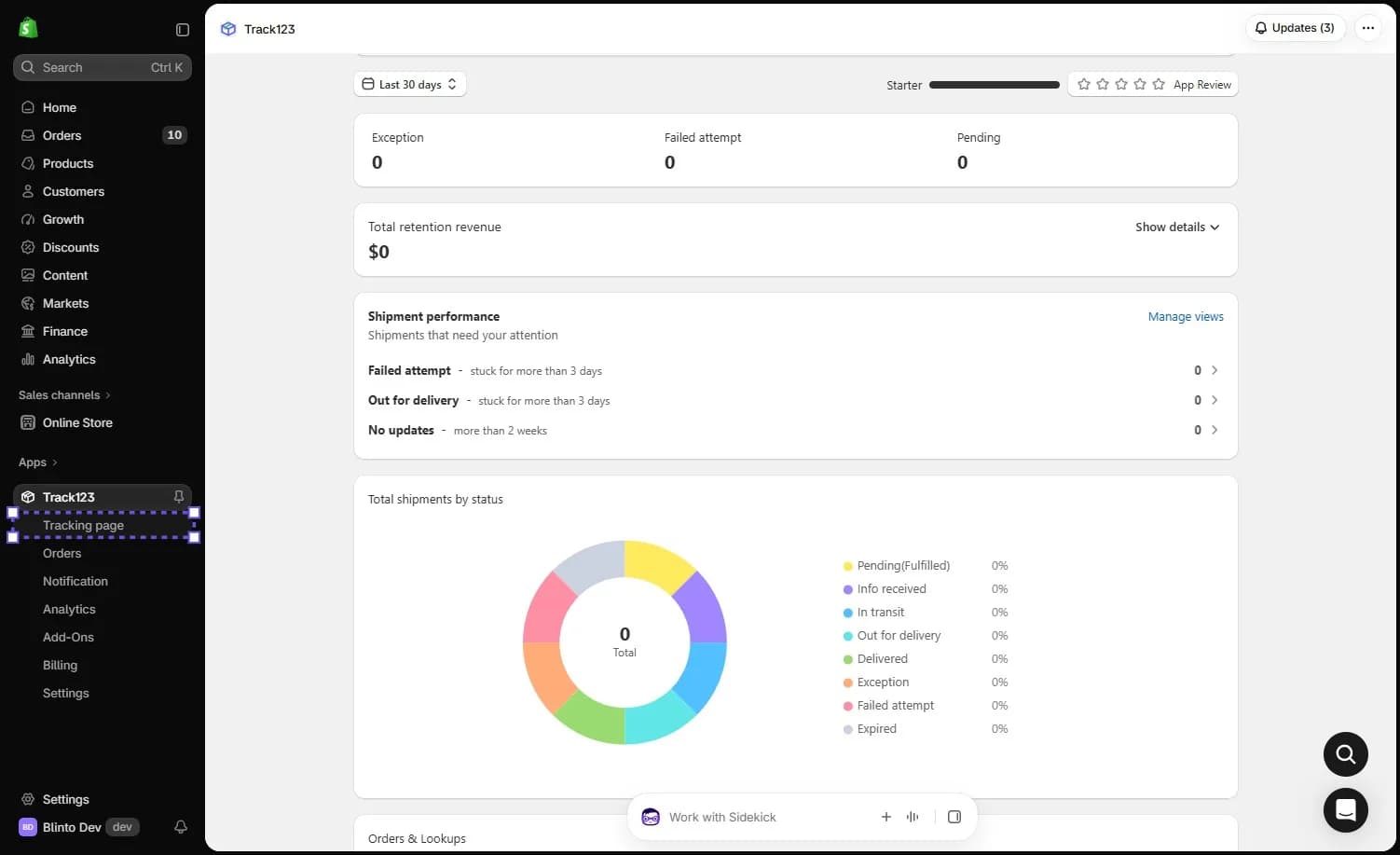
Task: Click the App Review label
Action: 1202,85
